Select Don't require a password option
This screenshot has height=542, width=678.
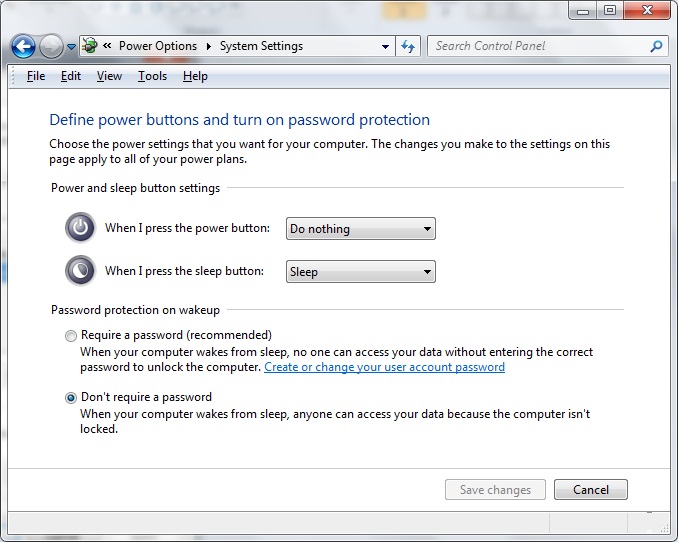tap(71, 398)
